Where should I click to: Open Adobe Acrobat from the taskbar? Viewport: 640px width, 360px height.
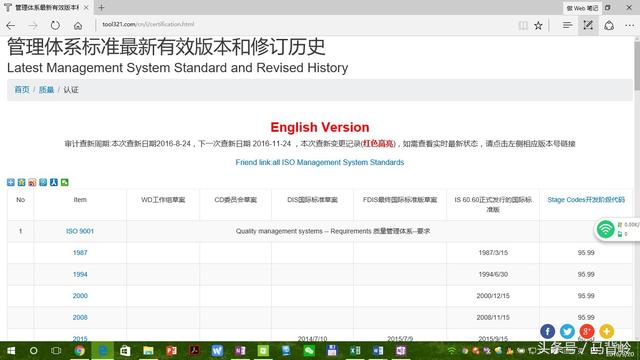pos(194,351)
